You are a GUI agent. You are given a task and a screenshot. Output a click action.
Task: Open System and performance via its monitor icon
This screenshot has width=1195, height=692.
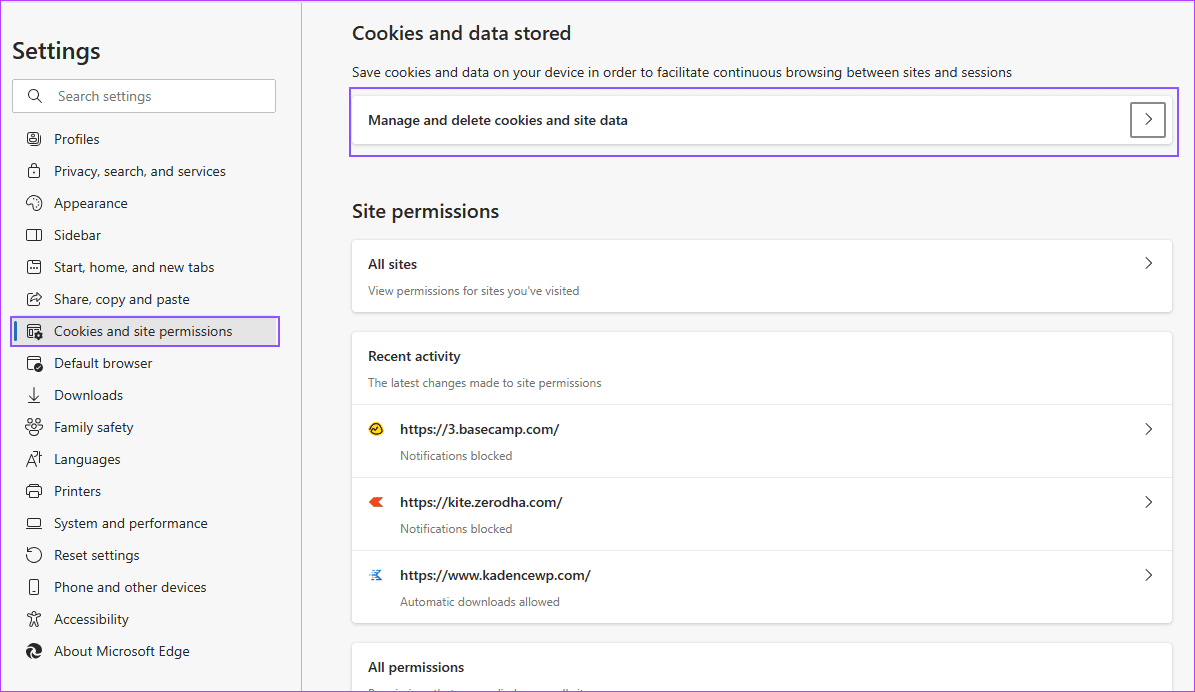coord(33,523)
